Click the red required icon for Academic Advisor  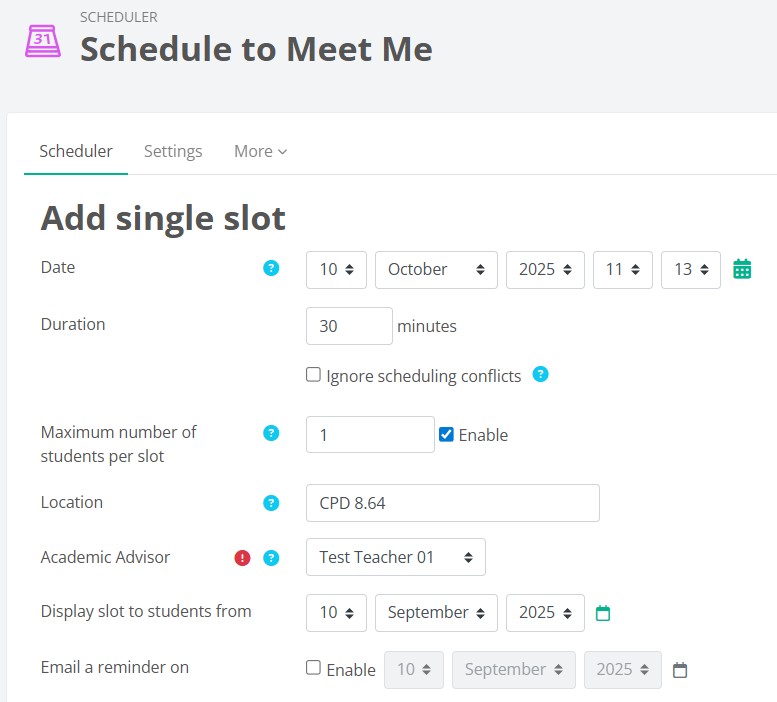[243, 558]
